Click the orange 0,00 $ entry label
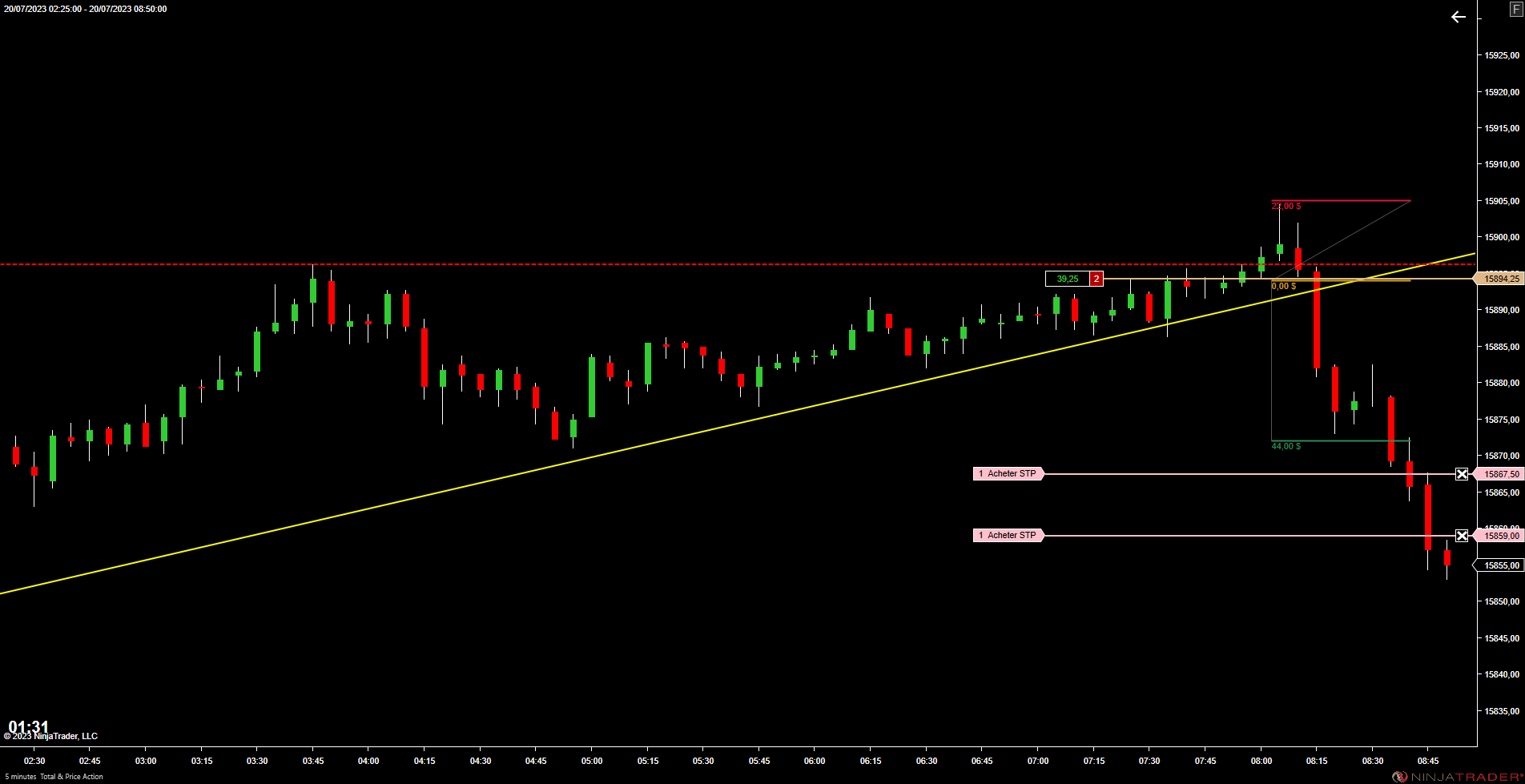This screenshot has height=784, width=1525. (x=1283, y=287)
